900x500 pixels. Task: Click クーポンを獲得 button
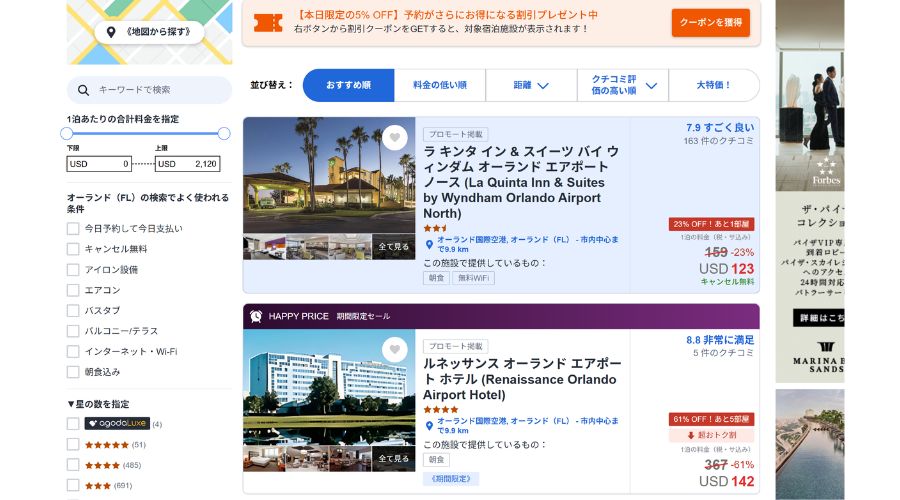[x=711, y=22]
